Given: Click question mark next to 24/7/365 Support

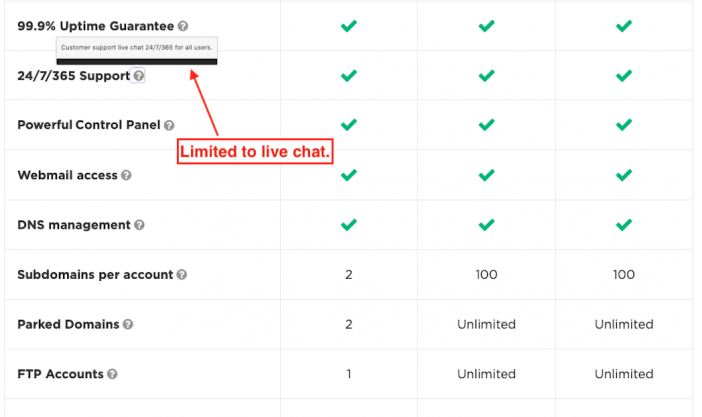Looking at the screenshot, I should click(139, 76).
